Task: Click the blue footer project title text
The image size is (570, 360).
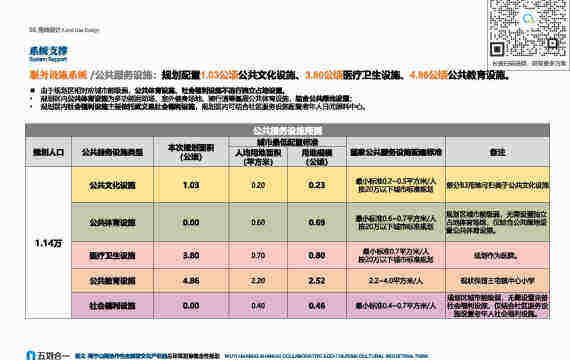Action: [x=147, y=356]
